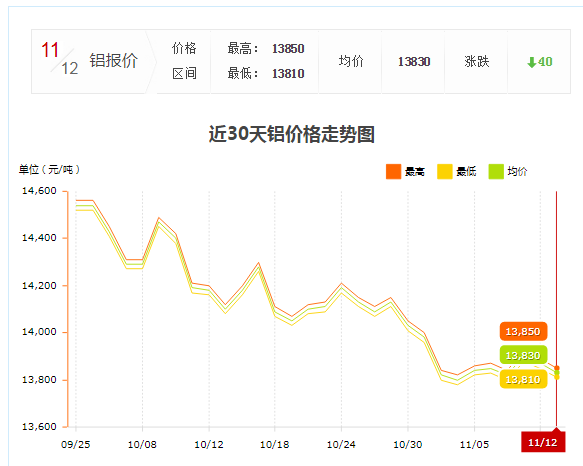Click the 11/12 date icon
The width and height of the screenshot is (583, 466).
click(x=59, y=58)
